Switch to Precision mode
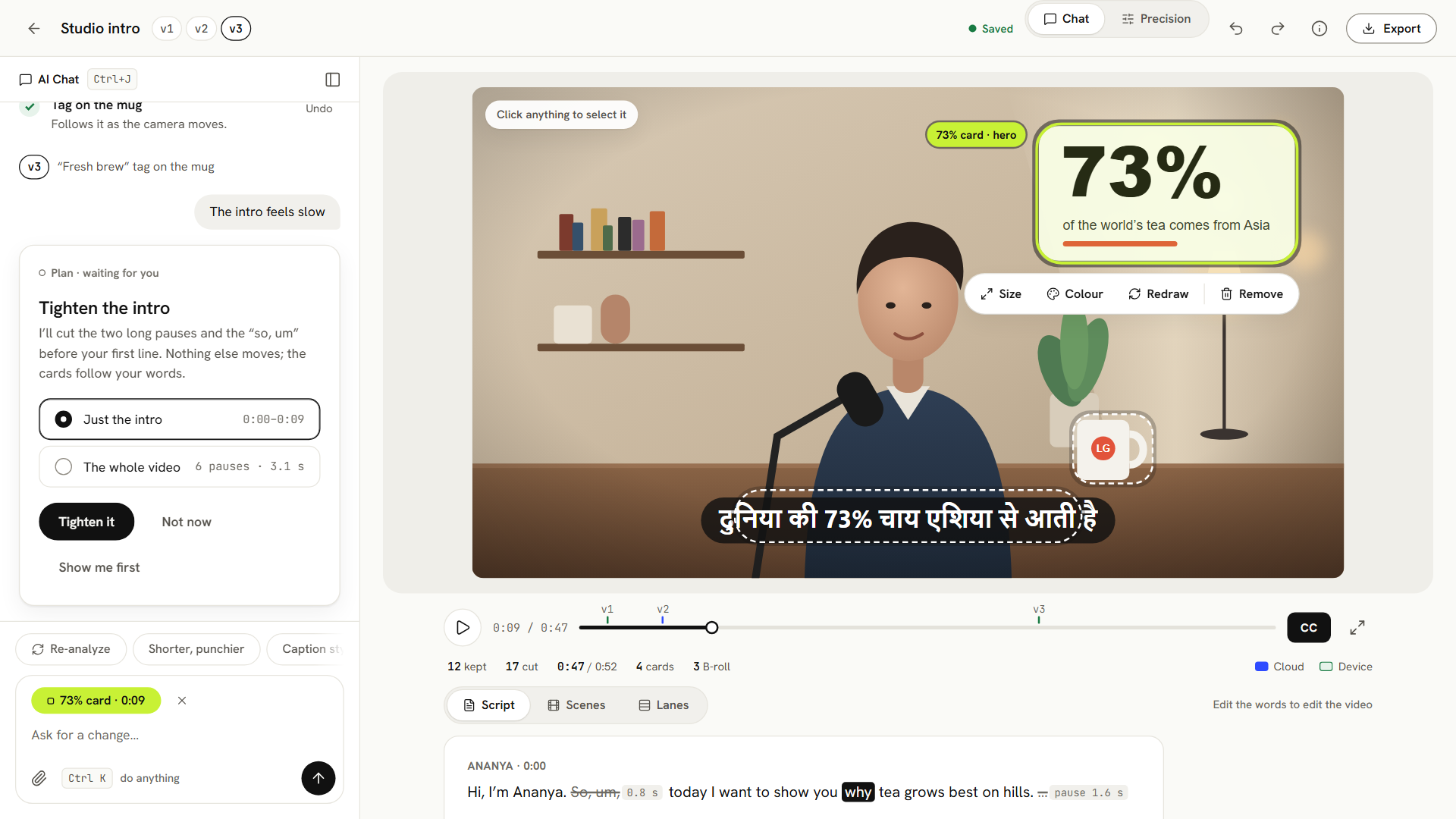Image resolution: width=1456 pixels, height=819 pixels. point(1156,19)
